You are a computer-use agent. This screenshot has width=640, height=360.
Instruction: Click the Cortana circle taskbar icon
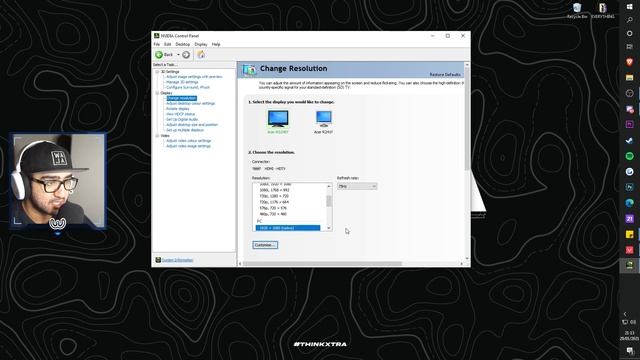coord(629,33)
